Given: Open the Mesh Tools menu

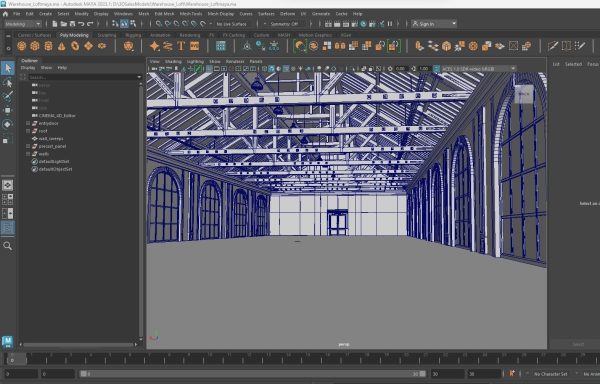Looking at the screenshot, I should click(191, 14).
